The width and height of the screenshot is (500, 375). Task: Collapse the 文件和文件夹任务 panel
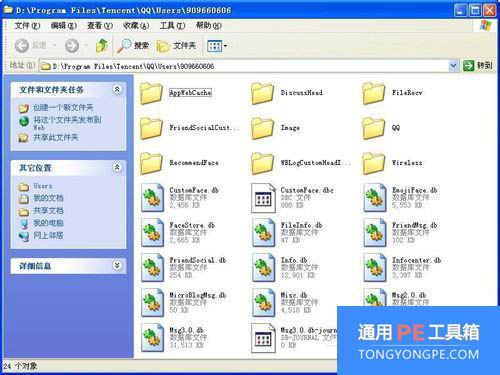point(117,89)
